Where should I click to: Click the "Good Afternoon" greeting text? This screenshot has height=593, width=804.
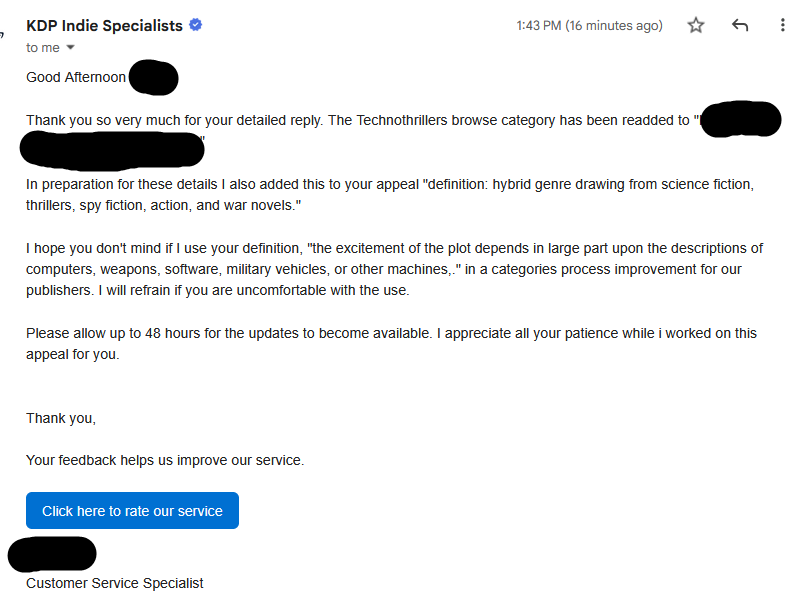76,77
